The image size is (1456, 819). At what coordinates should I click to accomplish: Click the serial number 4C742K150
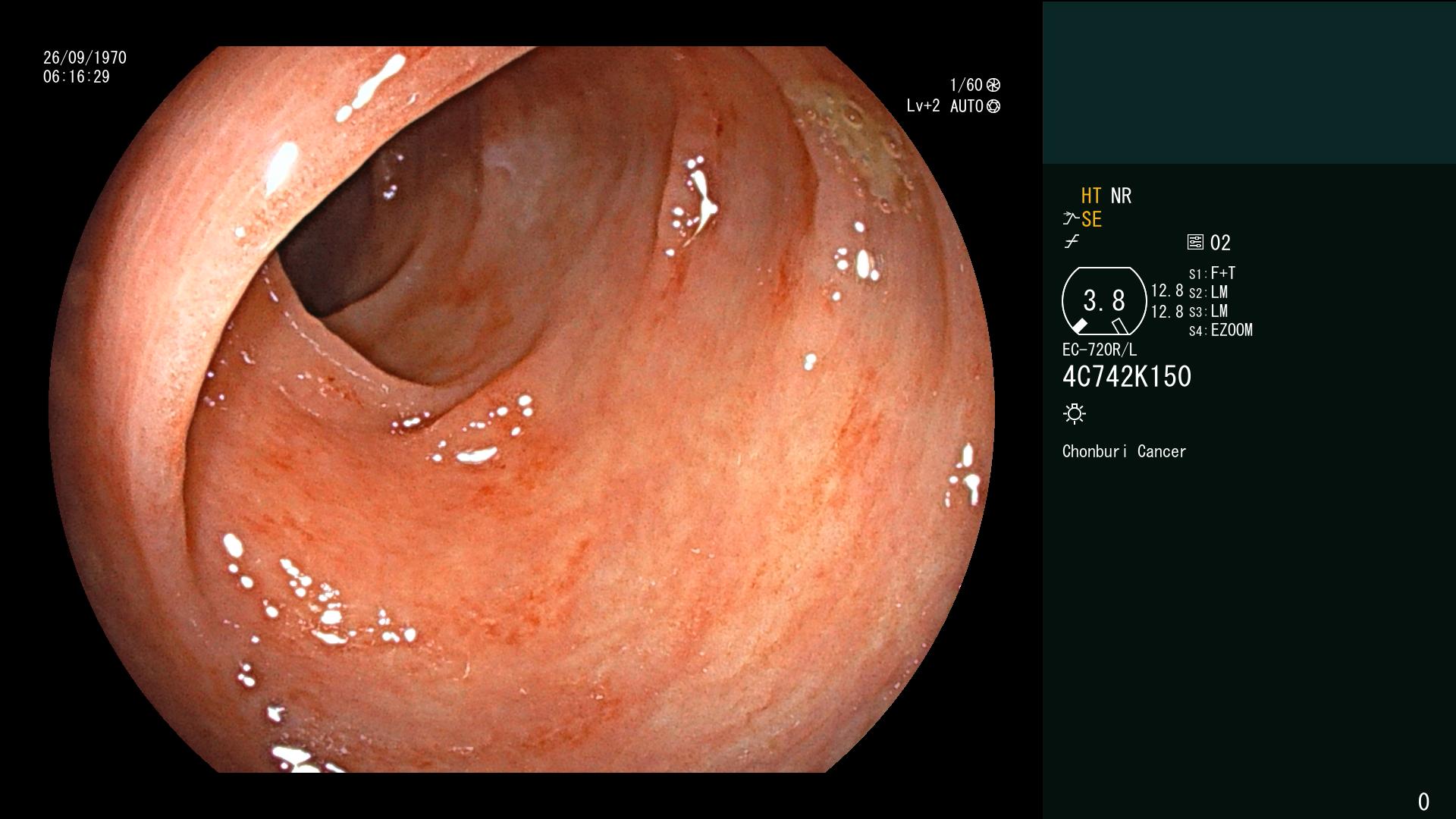point(1127,377)
